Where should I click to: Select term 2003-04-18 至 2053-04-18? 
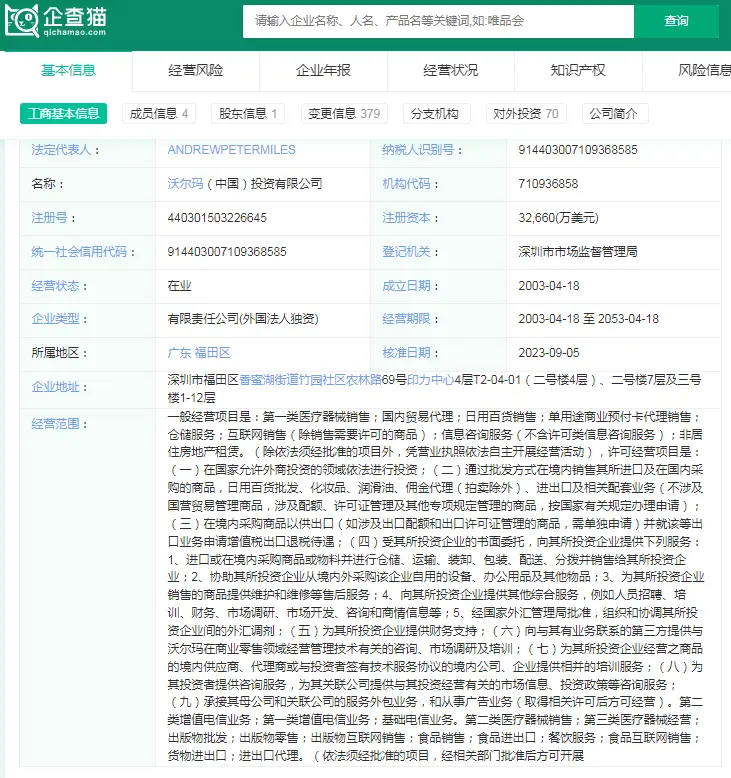click(589, 319)
